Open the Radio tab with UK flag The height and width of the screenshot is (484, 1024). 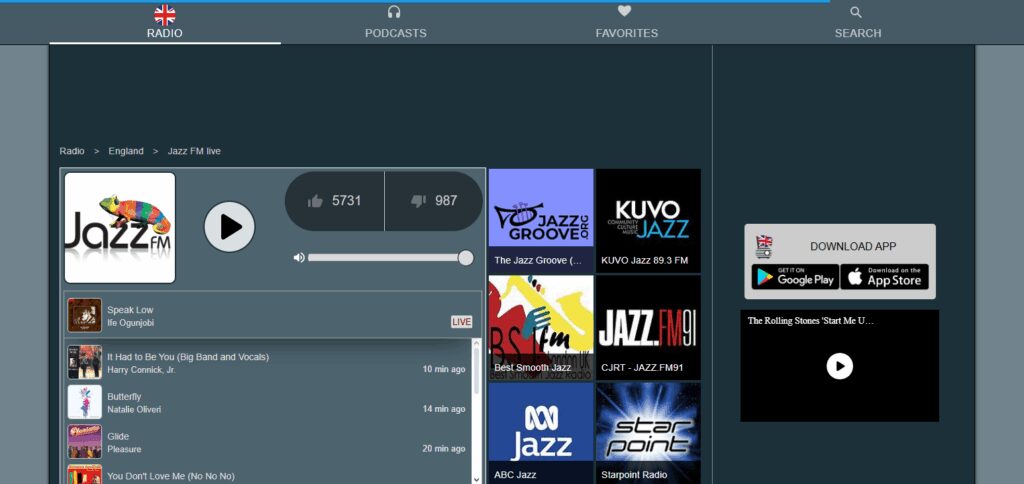165,23
